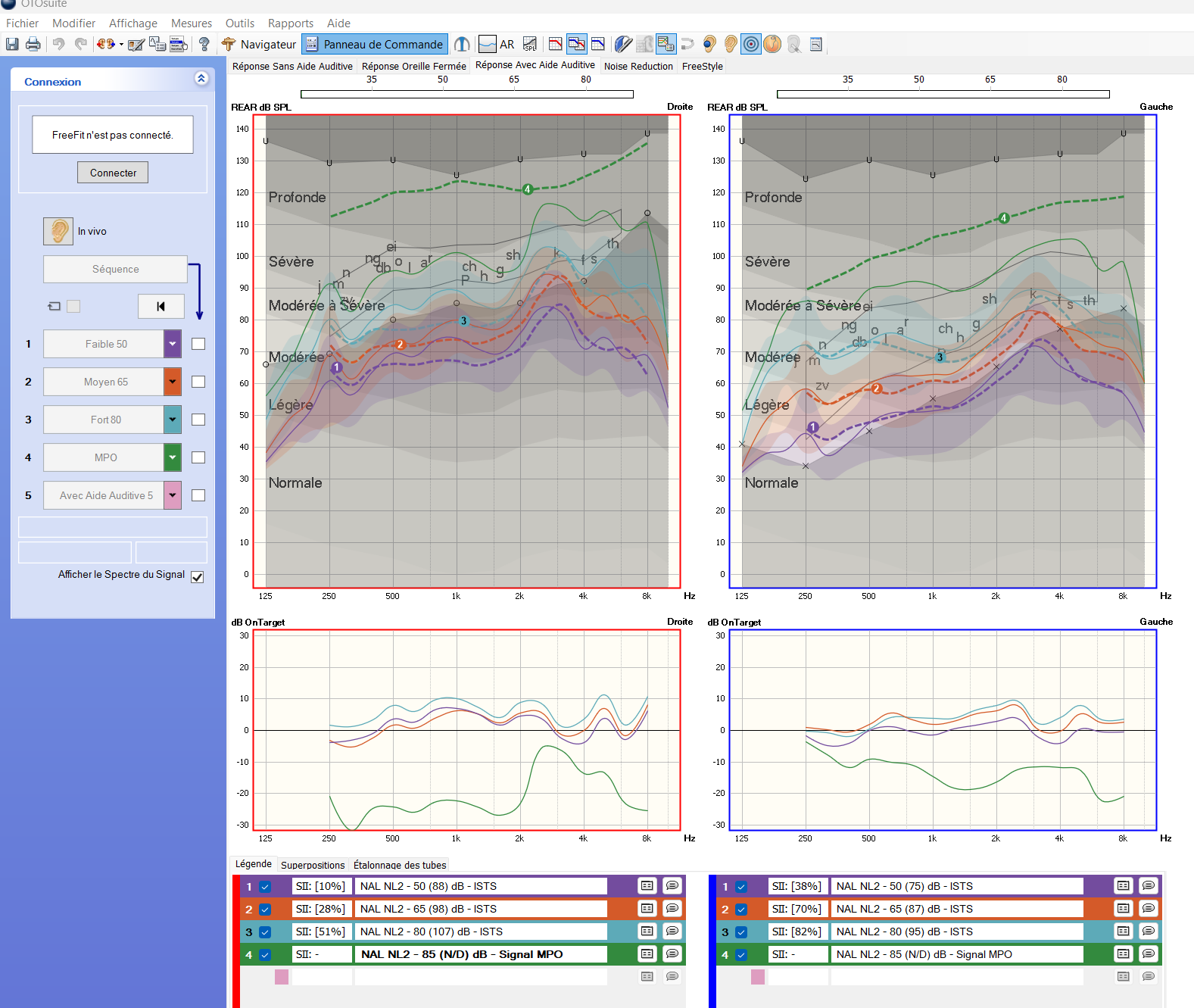Click the In vivo ear icon
The width and height of the screenshot is (1194, 1008).
coord(58,231)
